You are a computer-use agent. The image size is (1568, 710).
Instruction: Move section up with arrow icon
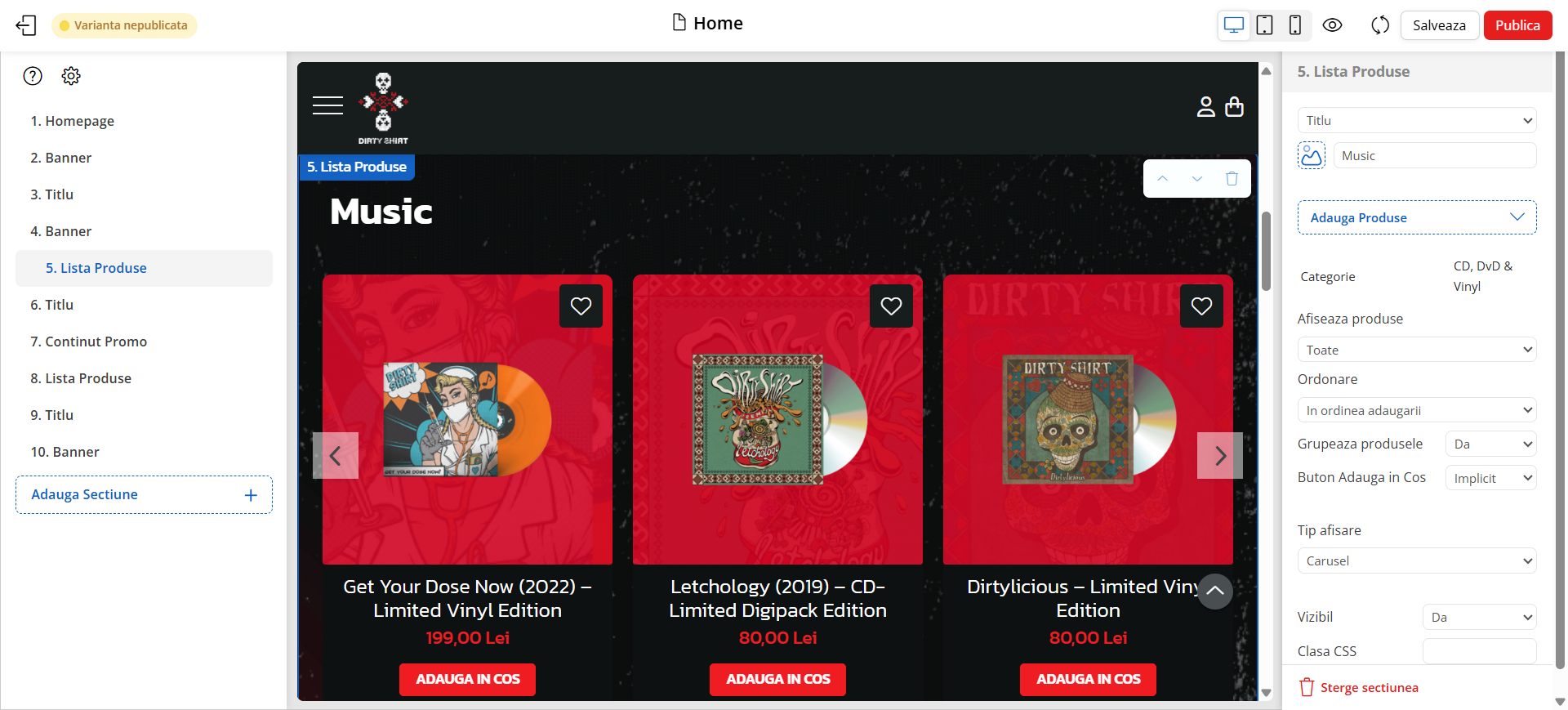(x=1162, y=178)
